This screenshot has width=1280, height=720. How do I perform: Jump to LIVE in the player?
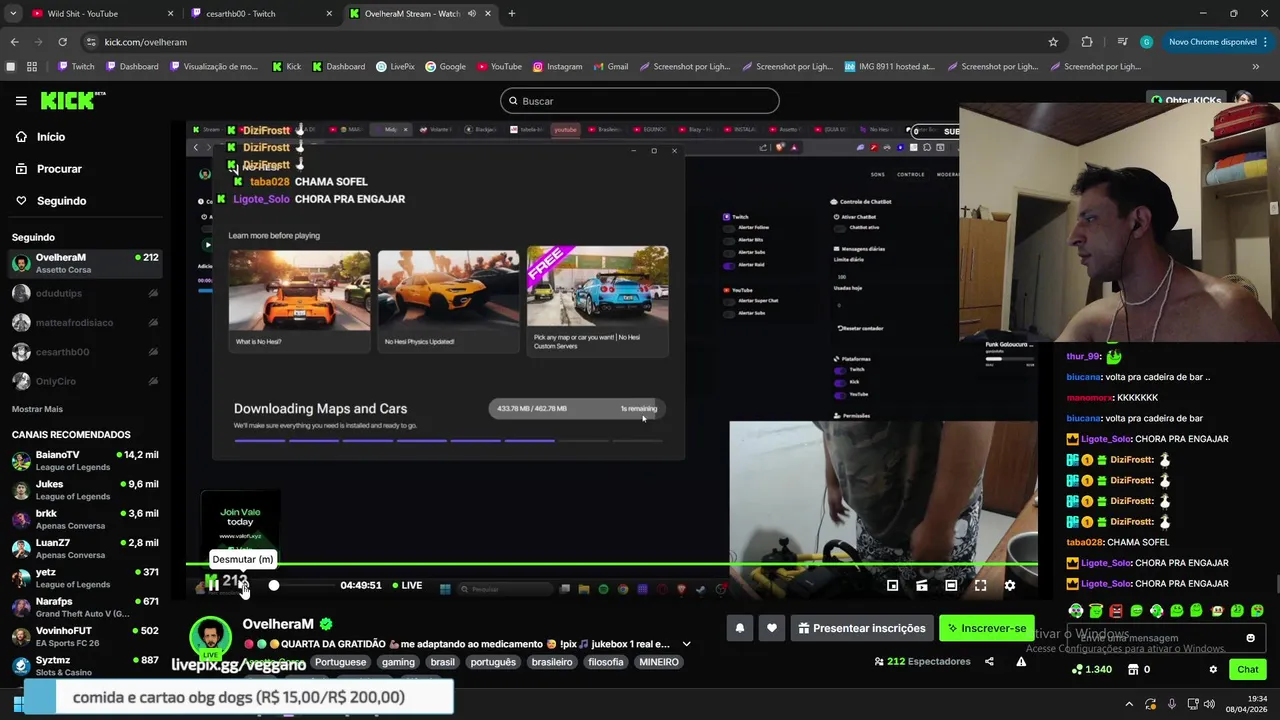407,586
